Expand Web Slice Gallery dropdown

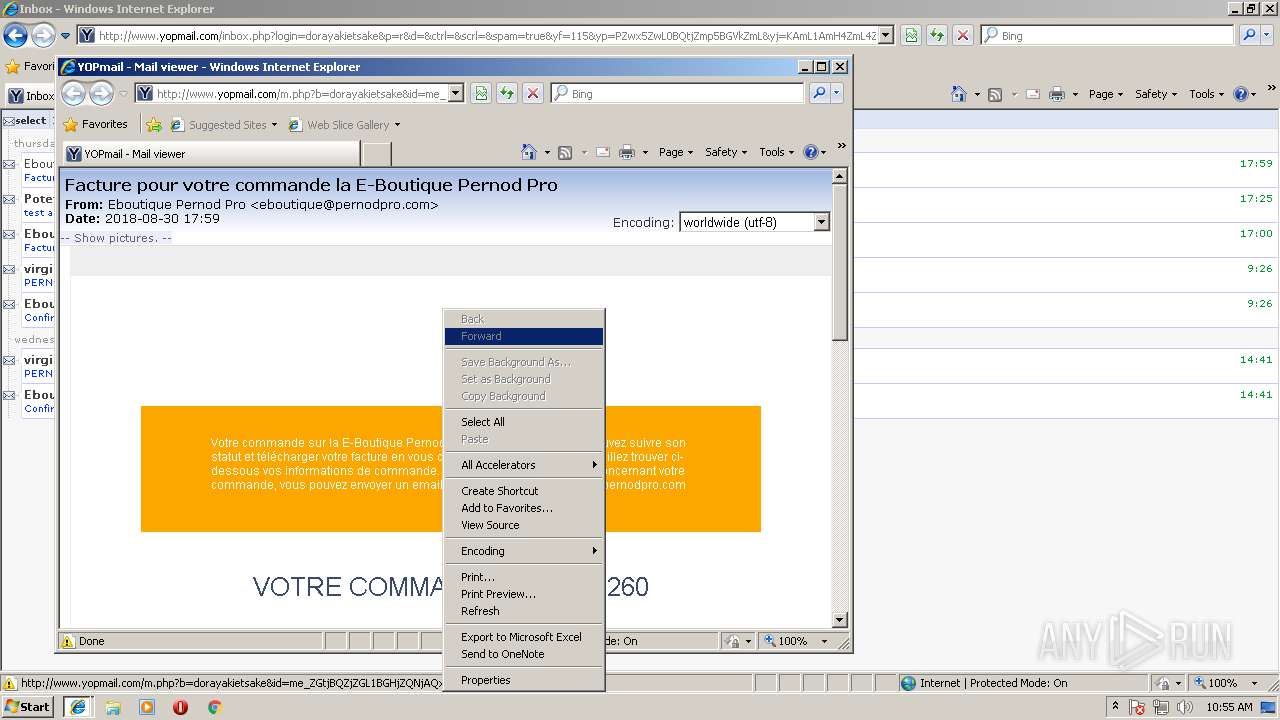[397, 125]
